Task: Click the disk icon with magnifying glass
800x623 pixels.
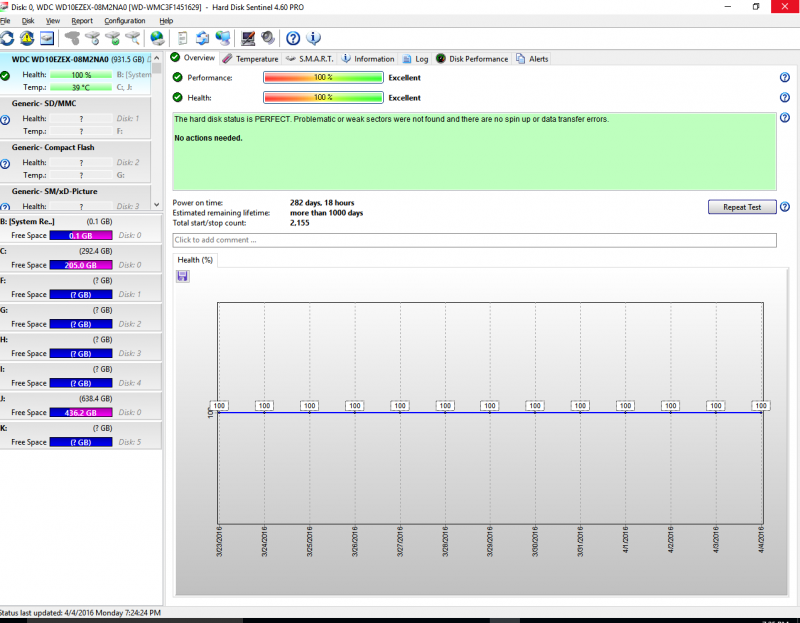Action: click(x=132, y=38)
